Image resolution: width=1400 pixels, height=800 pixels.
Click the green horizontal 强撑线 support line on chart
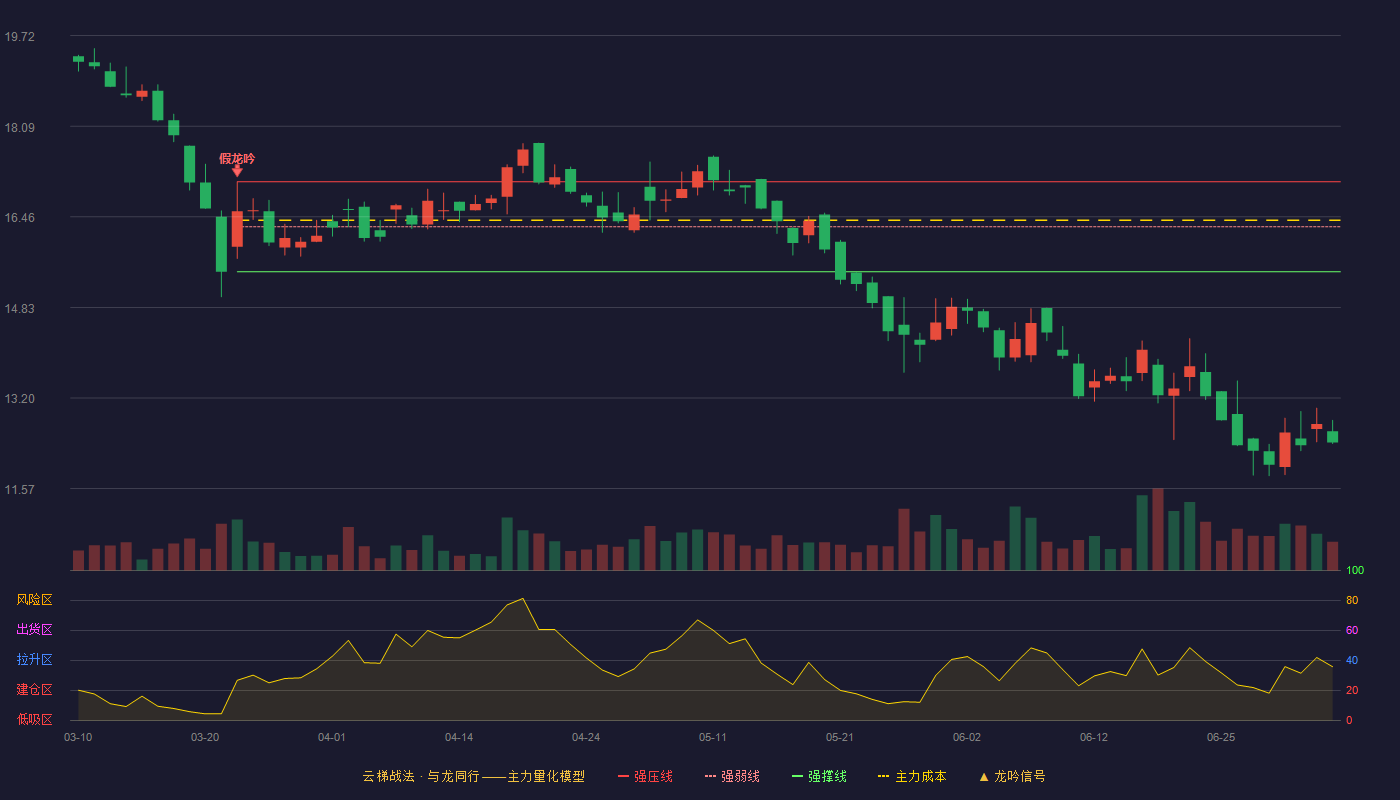point(789,272)
